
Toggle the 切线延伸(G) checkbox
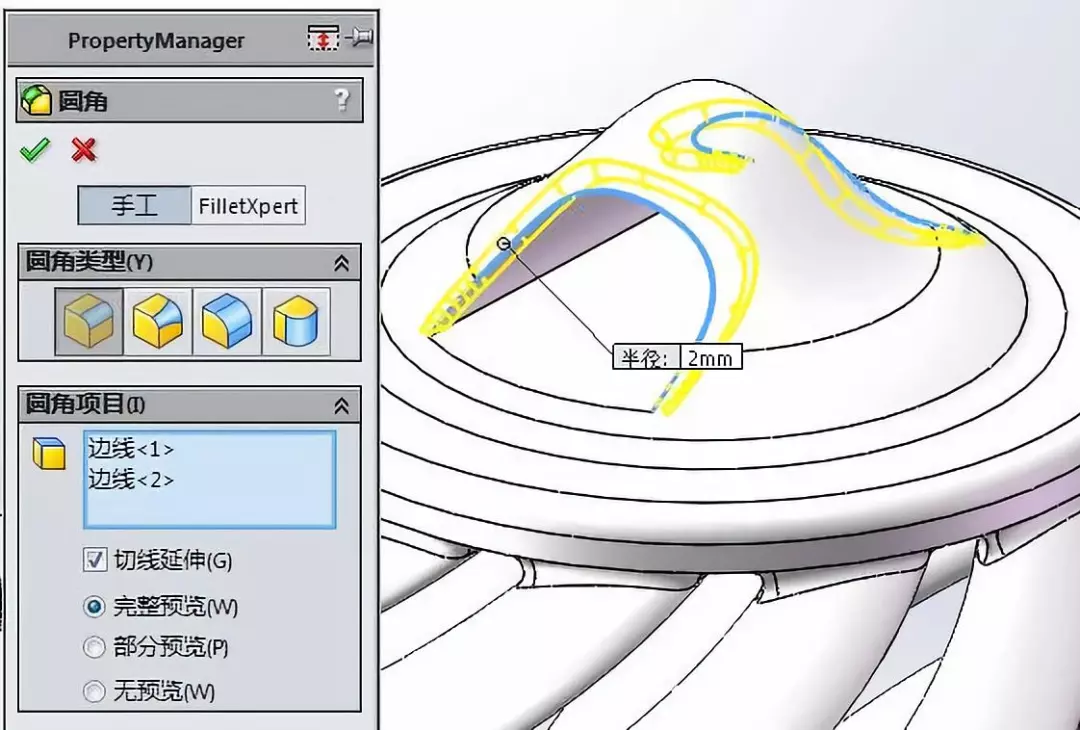click(94, 559)
